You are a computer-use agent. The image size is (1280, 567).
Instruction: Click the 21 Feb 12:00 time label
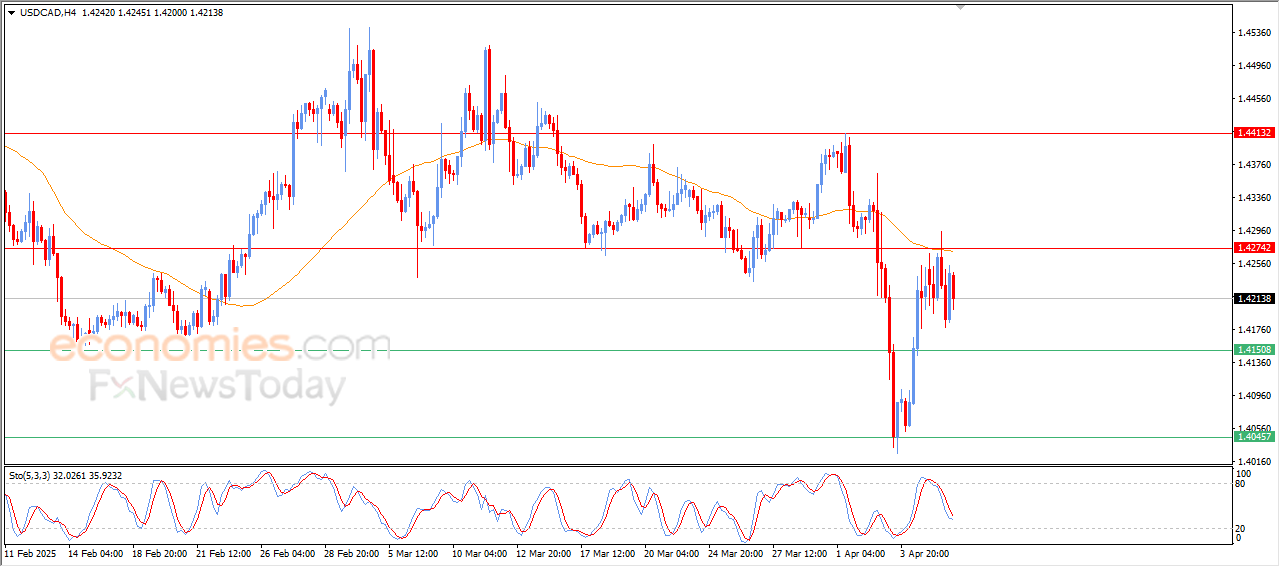pos(222,552)
